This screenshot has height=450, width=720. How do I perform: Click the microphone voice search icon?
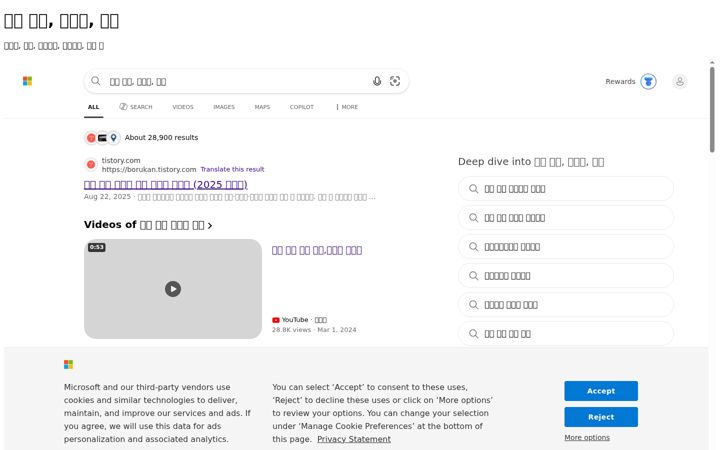(377, 81)
